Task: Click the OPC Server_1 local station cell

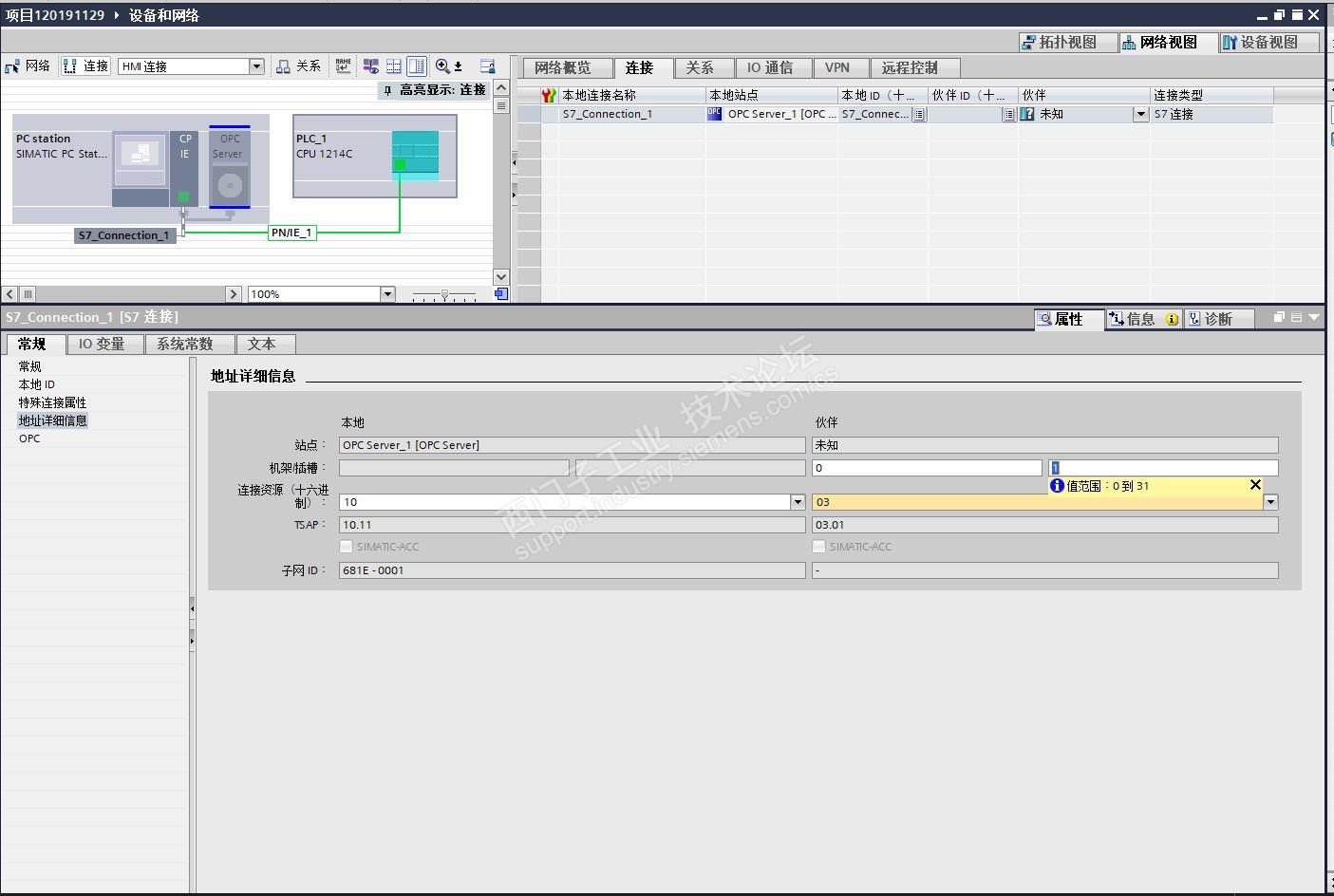Action: (x=772, y=114)
